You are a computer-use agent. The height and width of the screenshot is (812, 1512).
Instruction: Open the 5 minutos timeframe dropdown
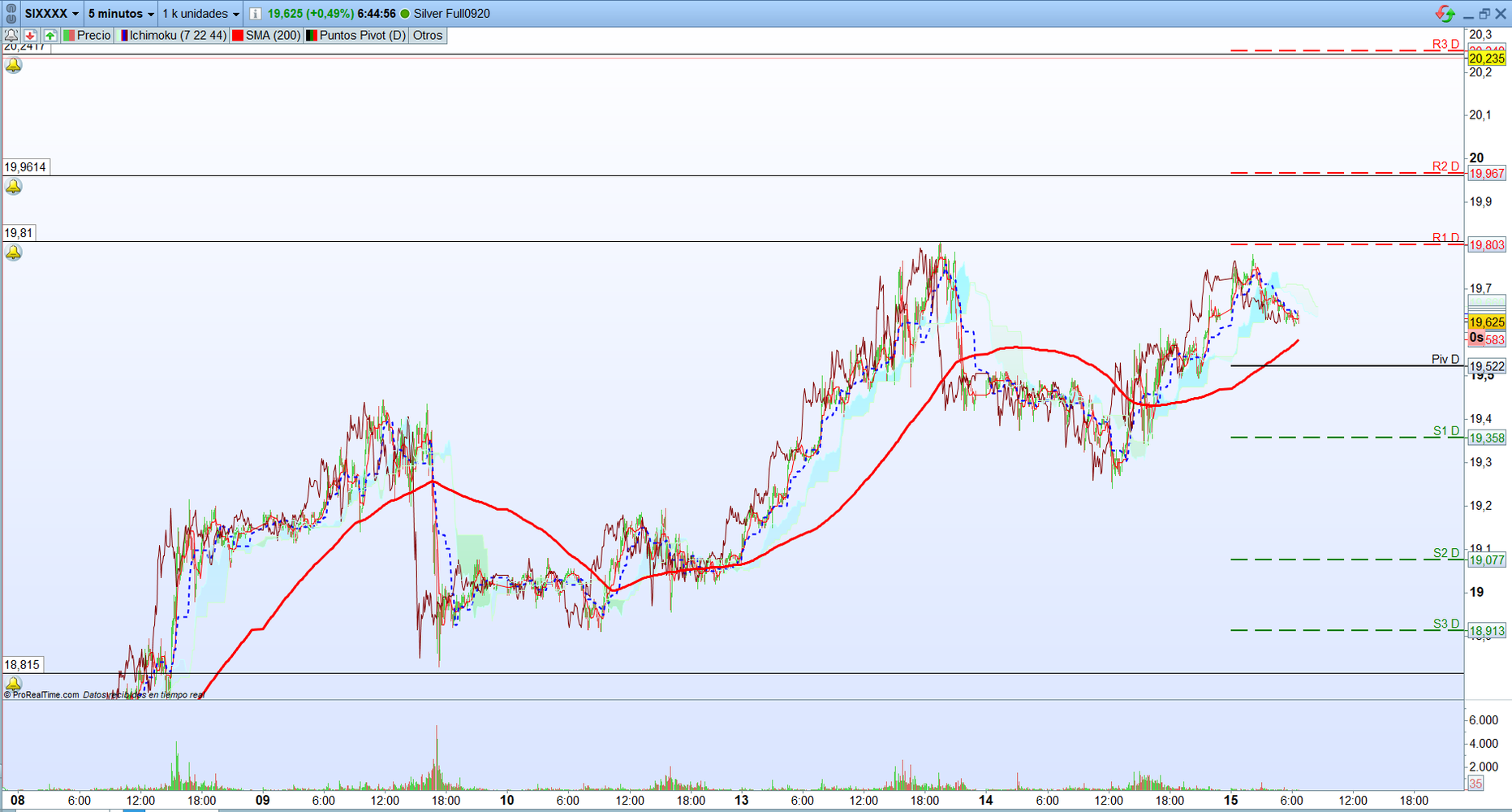(121, 14)
